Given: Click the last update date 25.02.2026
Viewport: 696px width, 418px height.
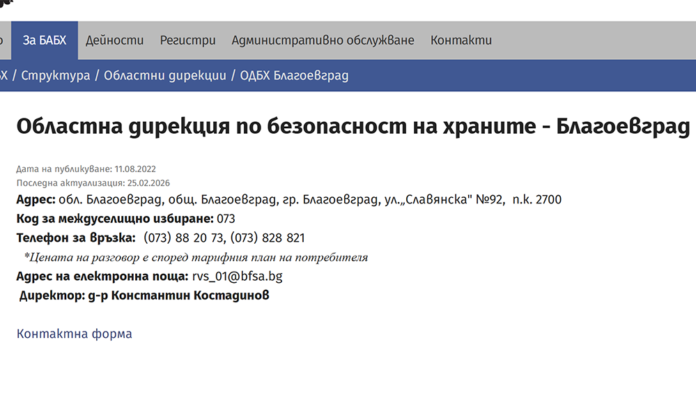Looking at the screenshot, I should coord(148,183).
